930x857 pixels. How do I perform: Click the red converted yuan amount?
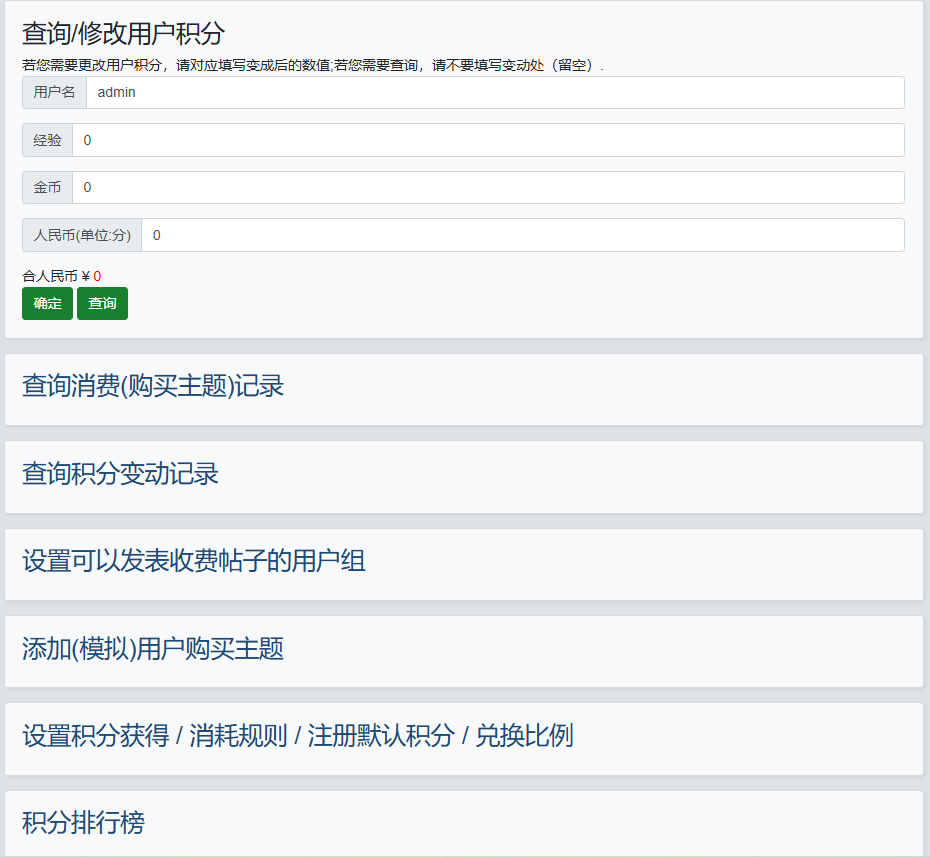click(97, 276)
